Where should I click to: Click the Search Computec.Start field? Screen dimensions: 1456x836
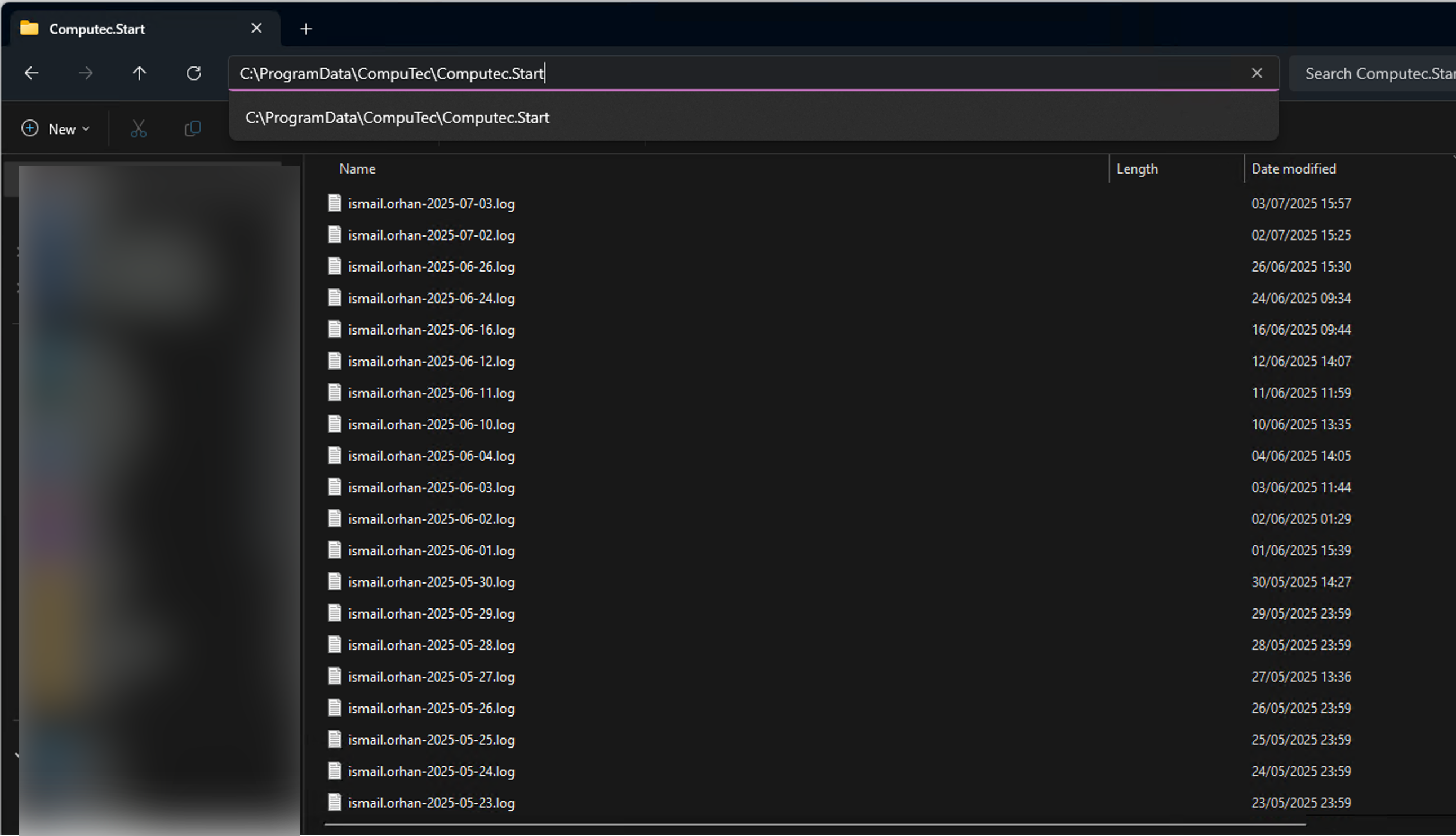pyautogui.click(x=1378, y=73)
